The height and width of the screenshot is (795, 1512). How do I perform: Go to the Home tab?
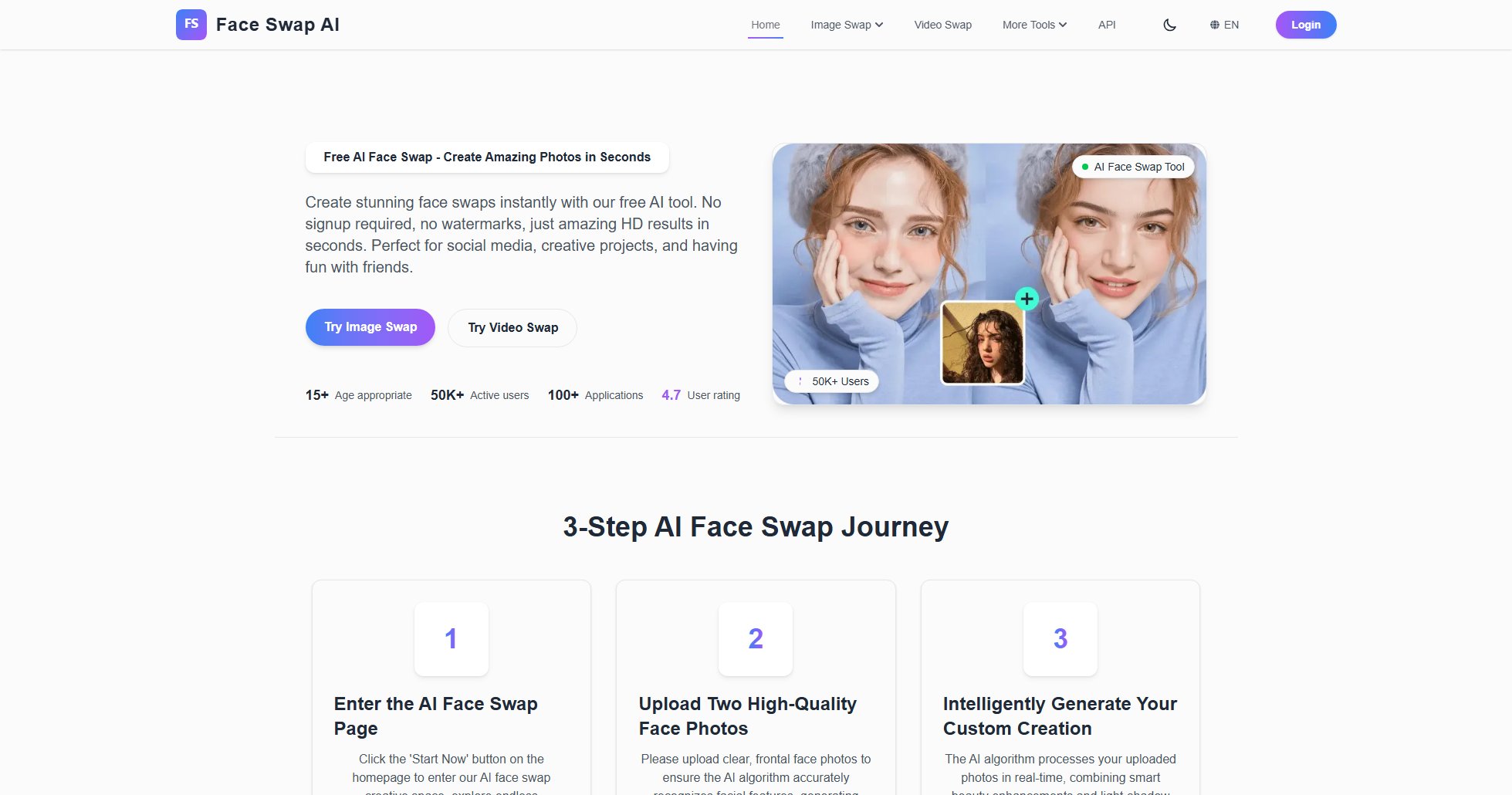pos(765,25)
